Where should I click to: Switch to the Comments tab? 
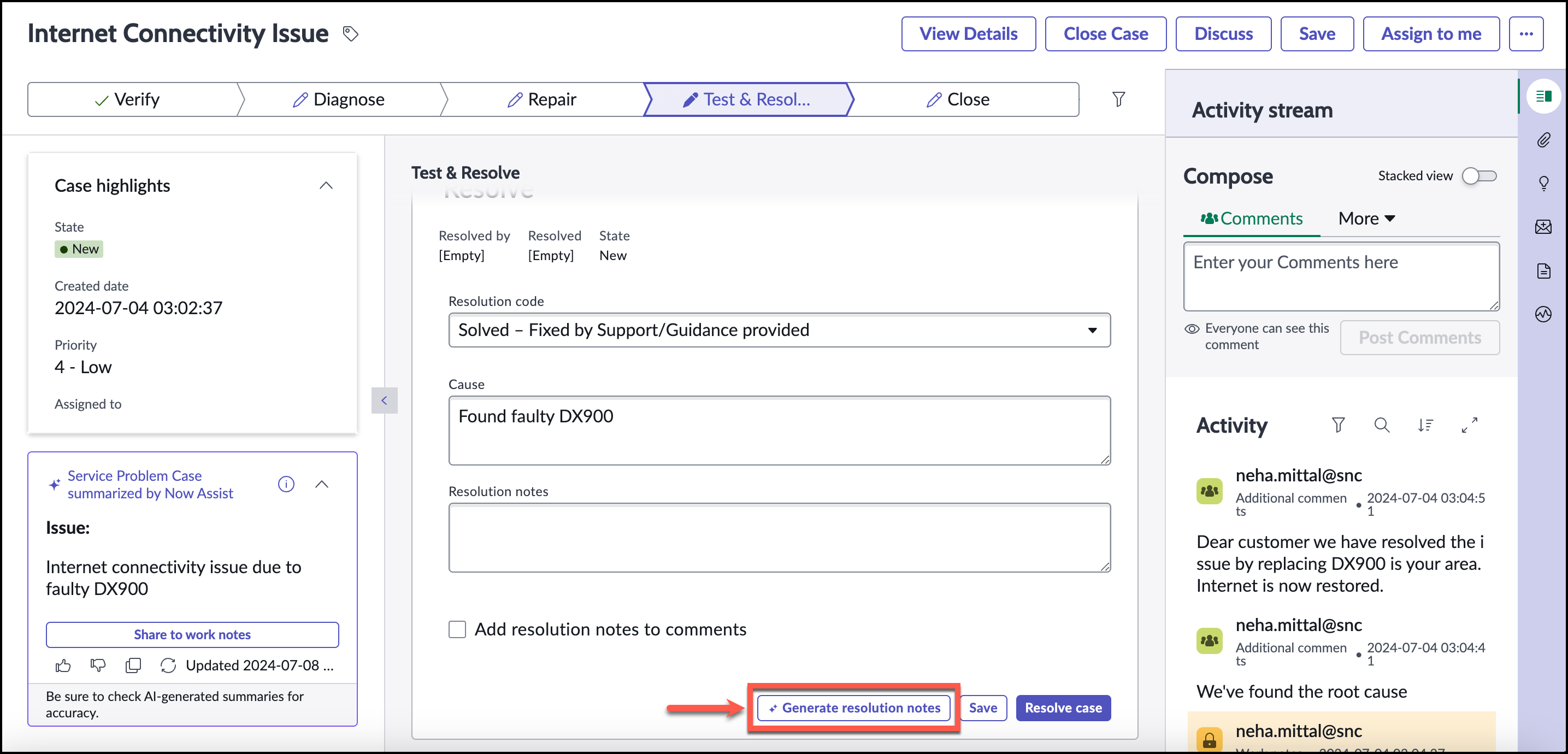pyautogui.click(x=1251, y=219)
